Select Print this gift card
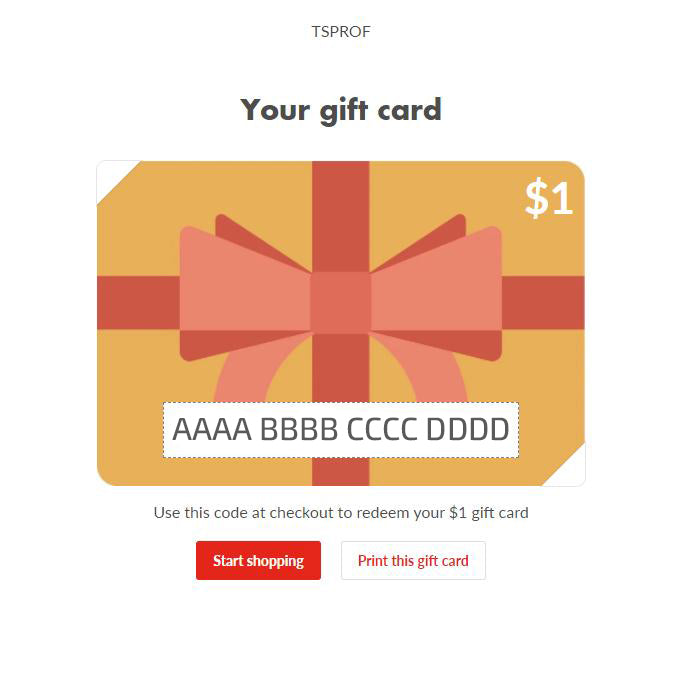The height and width of the screenshot is (682, 682). 413,560
